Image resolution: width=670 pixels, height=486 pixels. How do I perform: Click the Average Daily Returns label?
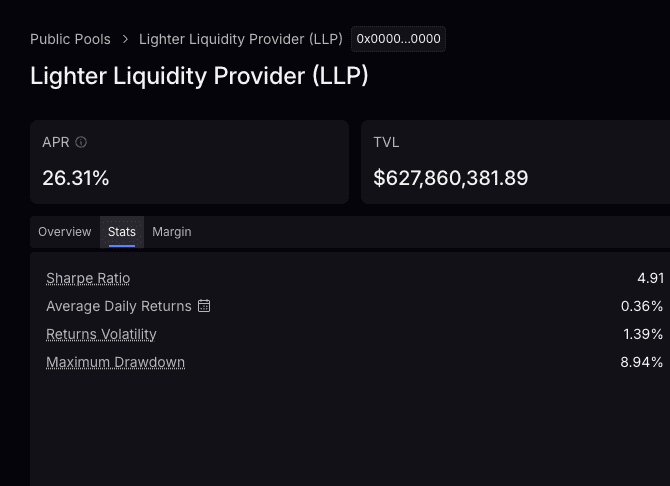(118, 306)
